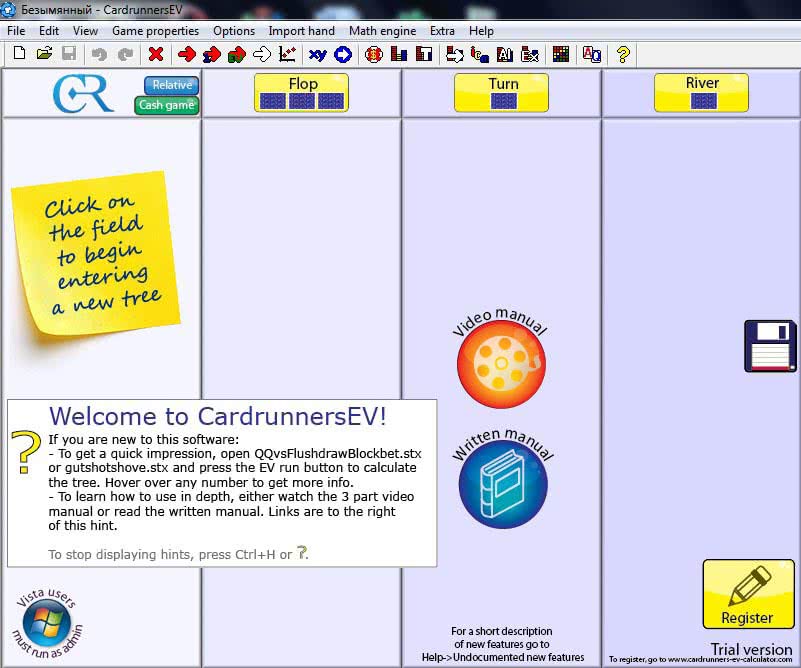801x668 pixels.
Task: Click the Flop cards button
Action: (x=301, y=93)
